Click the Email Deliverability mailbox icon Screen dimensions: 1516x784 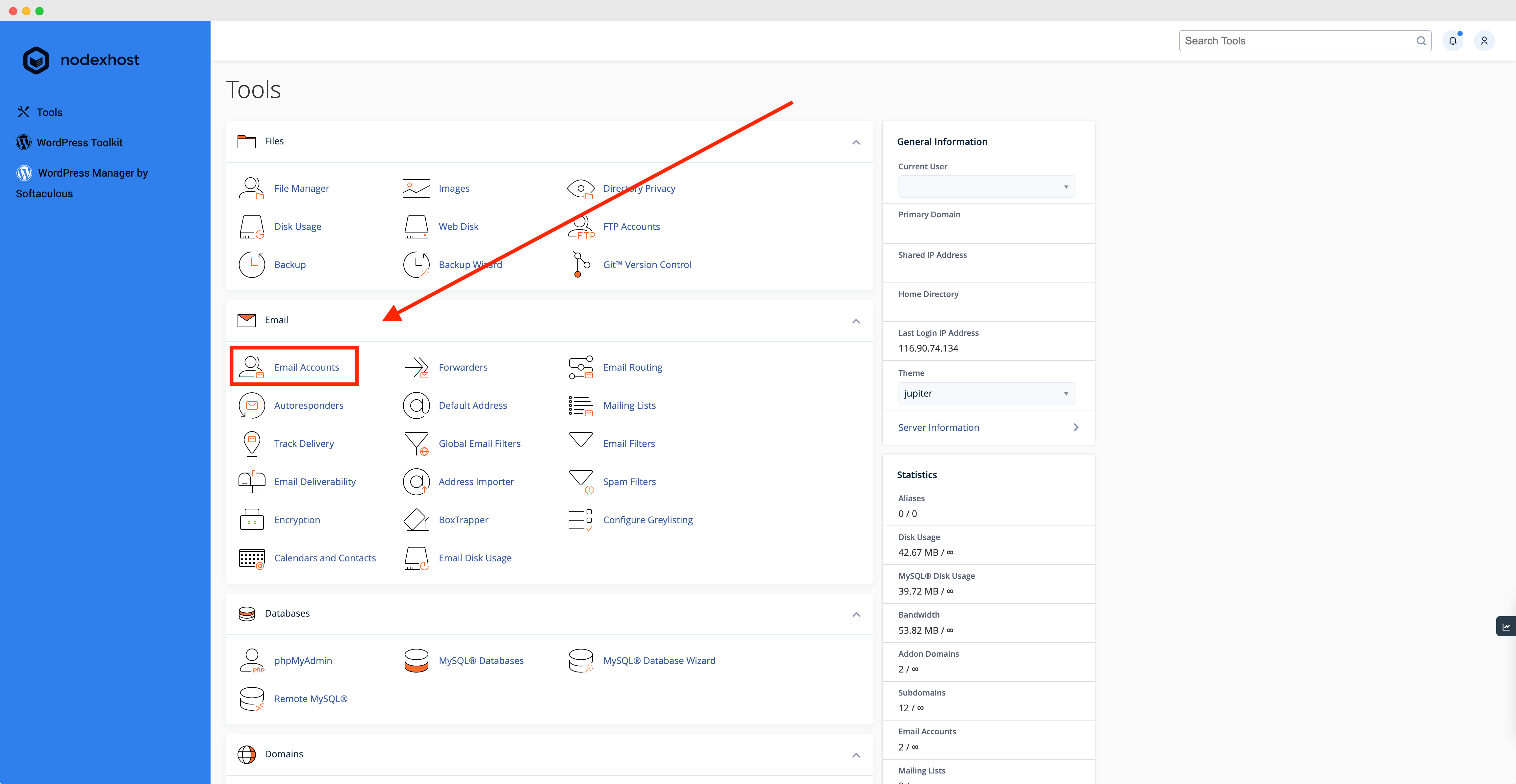point(251,482)
